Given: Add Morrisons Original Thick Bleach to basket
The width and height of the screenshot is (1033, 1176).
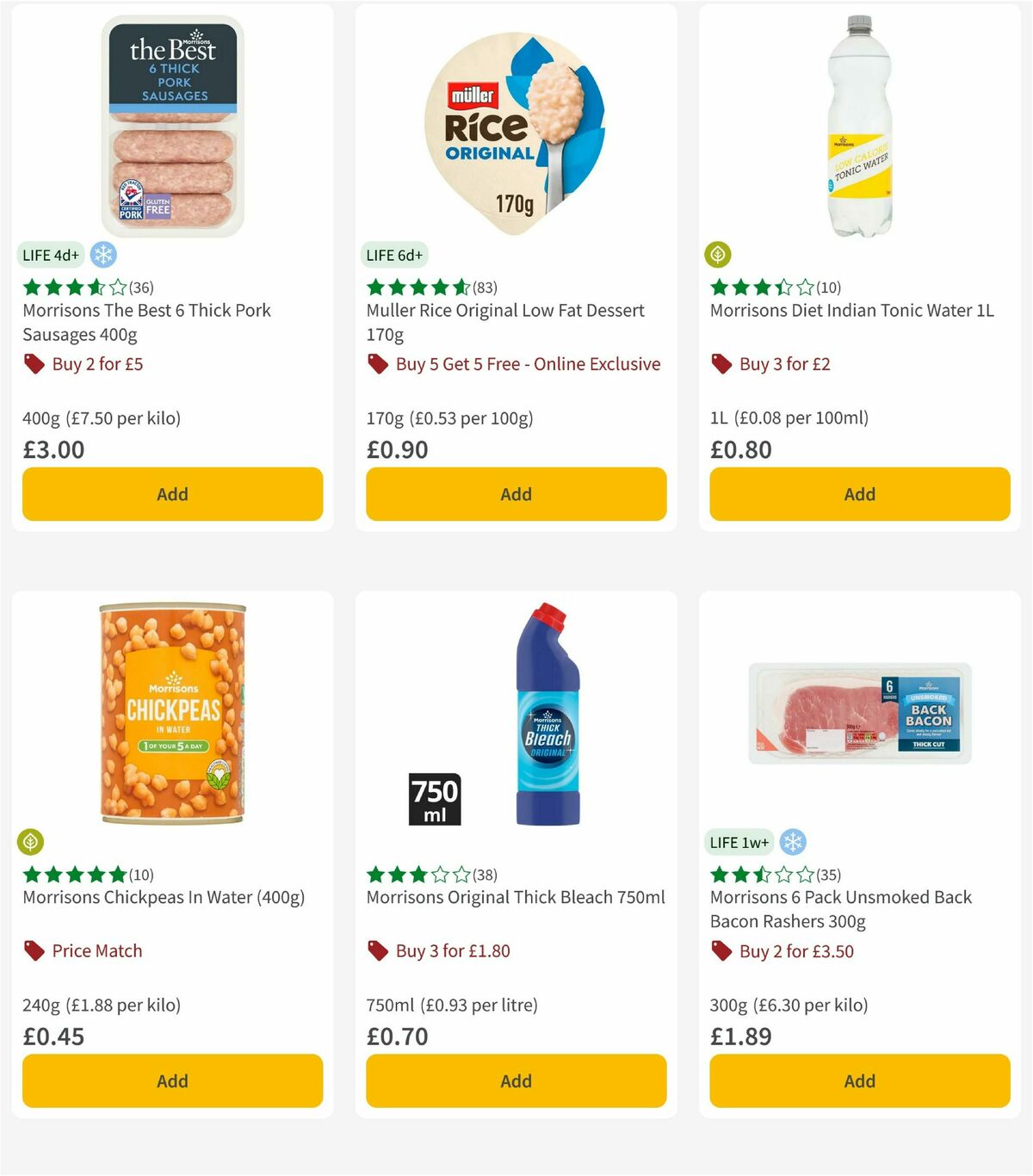Looking at the screenshot, I should click(515, 1080).
